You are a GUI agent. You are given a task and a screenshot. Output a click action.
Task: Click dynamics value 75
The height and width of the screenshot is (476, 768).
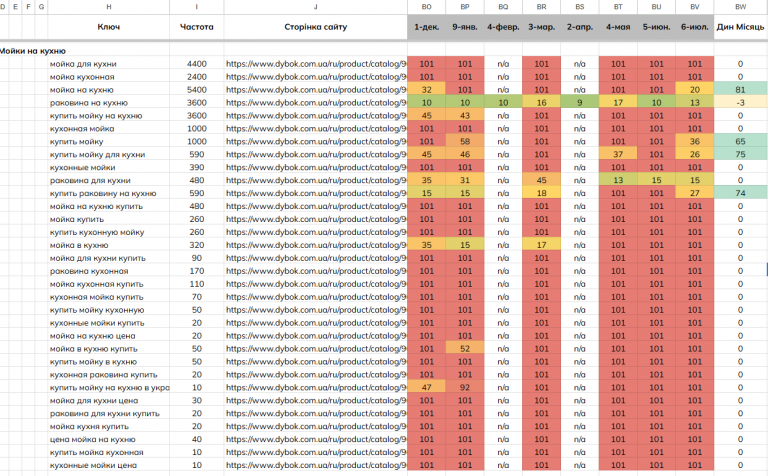[741, 154]
